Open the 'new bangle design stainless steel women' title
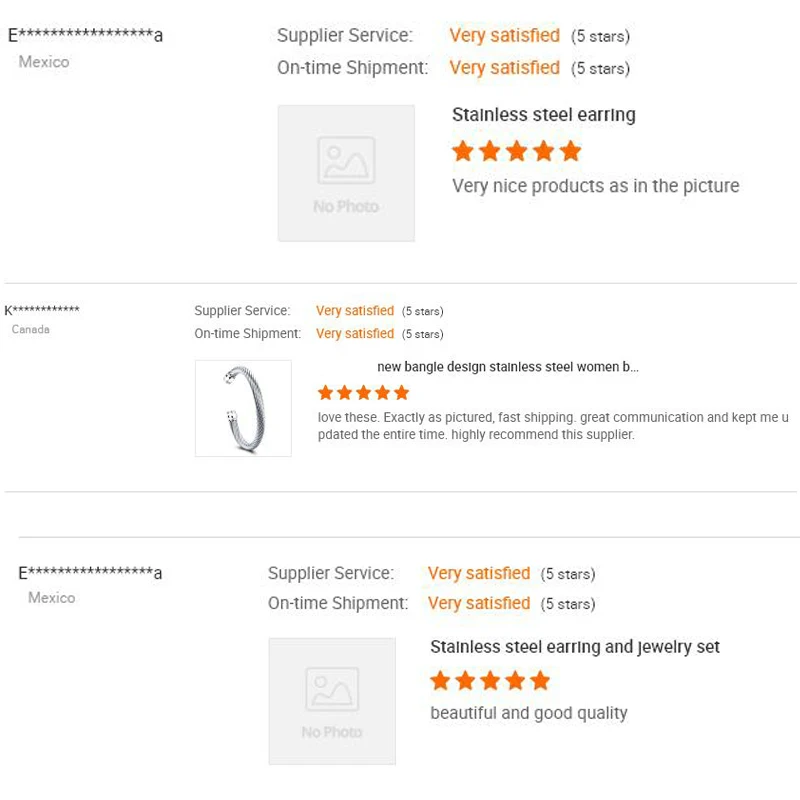 point(508,367)
